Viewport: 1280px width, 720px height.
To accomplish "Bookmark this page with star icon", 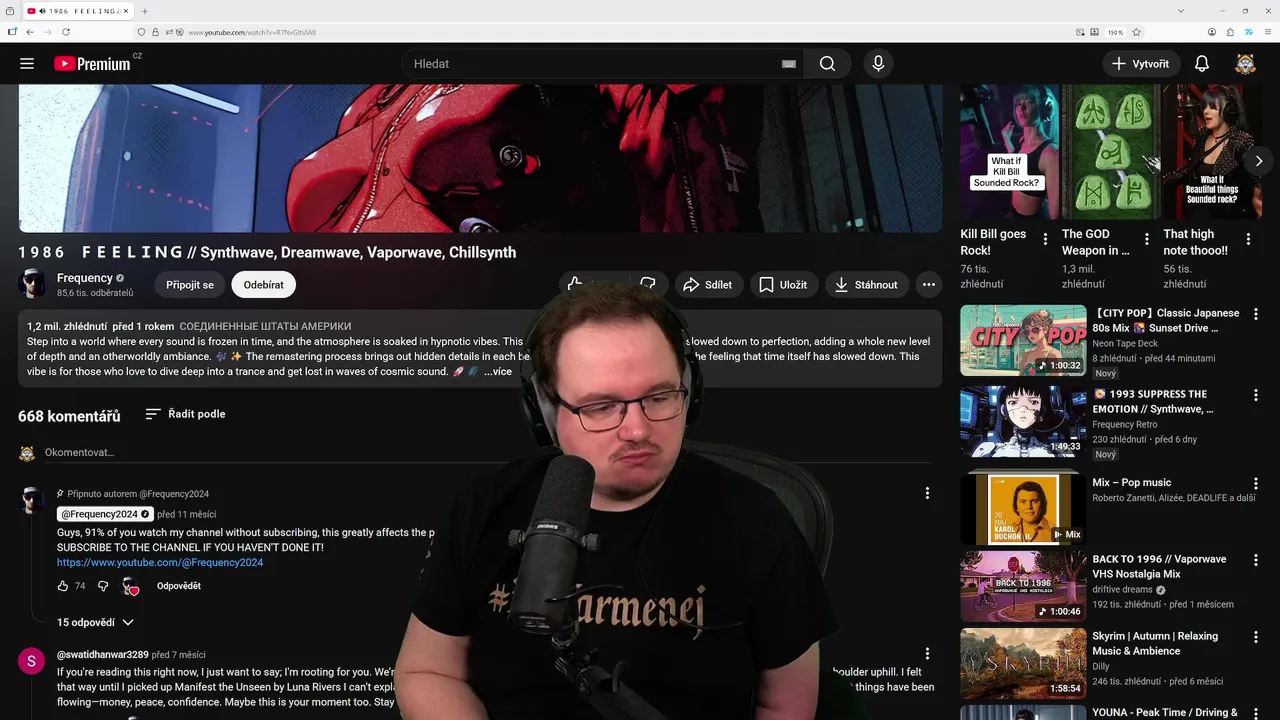I will pyautogui.click(x=1136, y=32).
